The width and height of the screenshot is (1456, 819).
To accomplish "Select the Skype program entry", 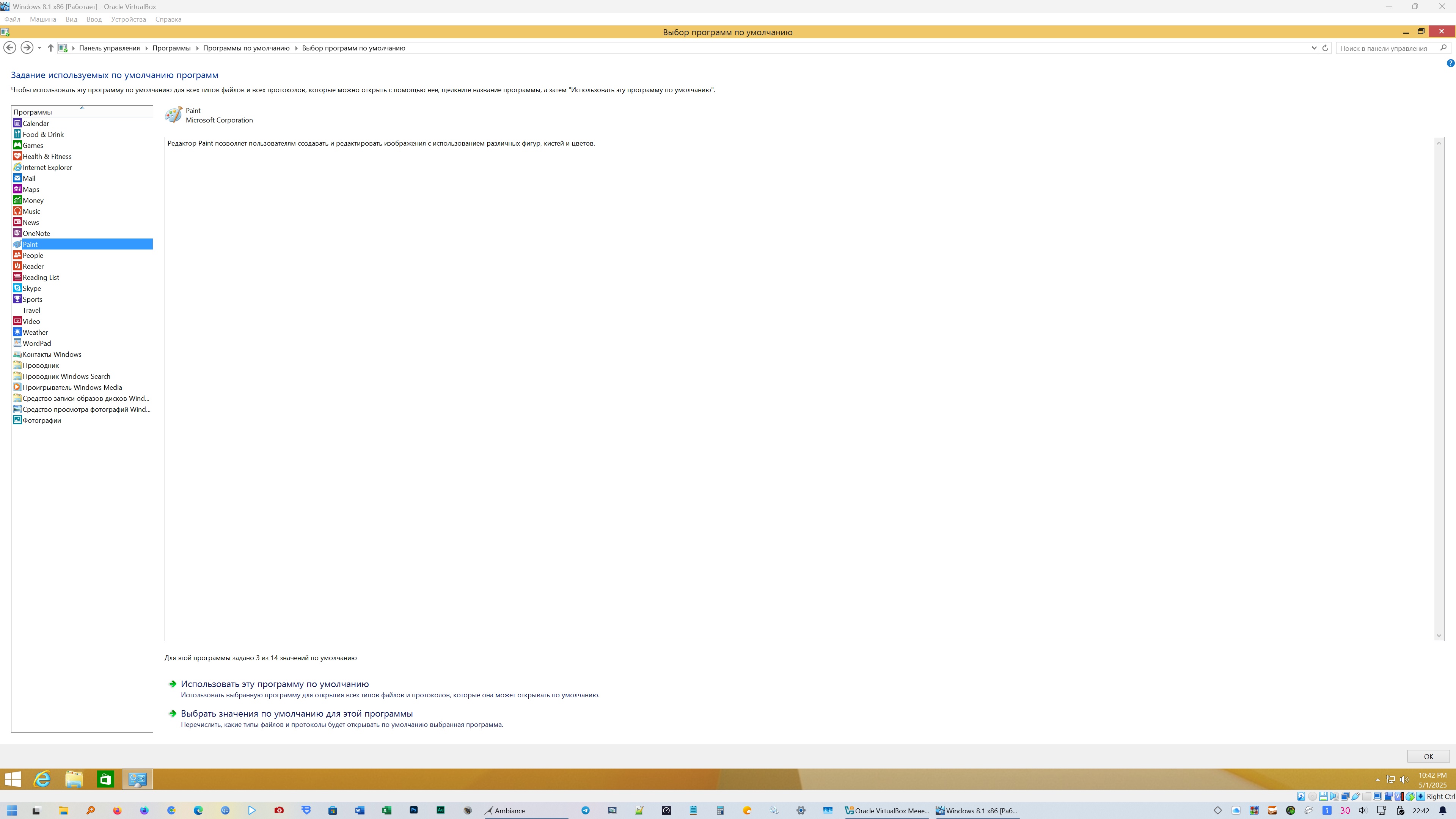I will (x=31, y=288).
